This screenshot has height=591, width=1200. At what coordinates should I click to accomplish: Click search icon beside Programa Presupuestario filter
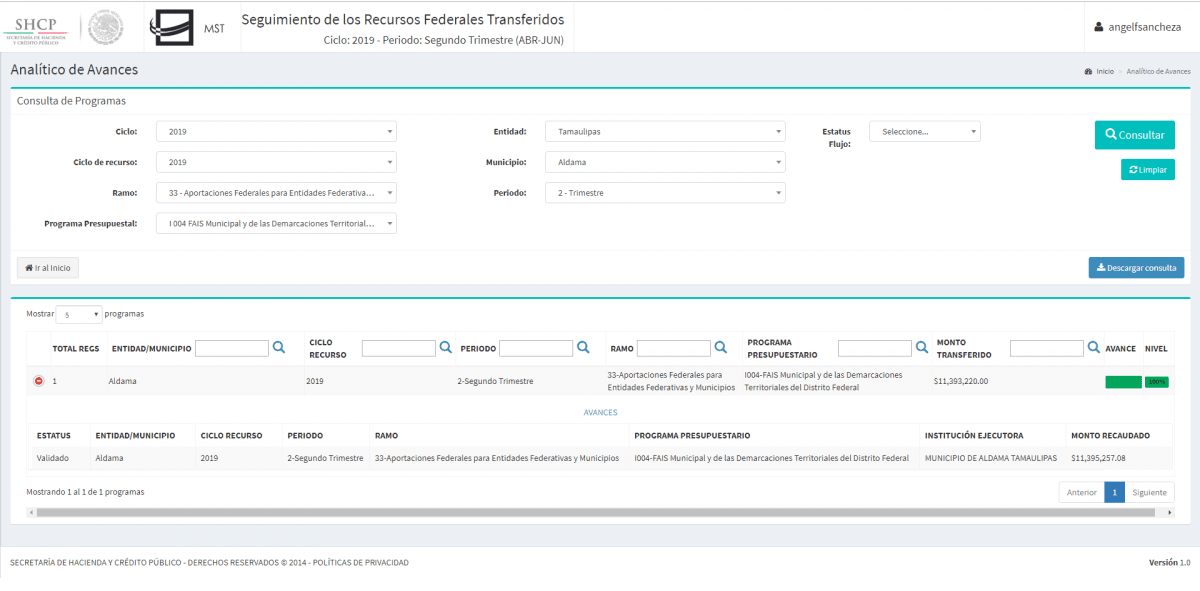pyautogui.click(x=921, y=347)
